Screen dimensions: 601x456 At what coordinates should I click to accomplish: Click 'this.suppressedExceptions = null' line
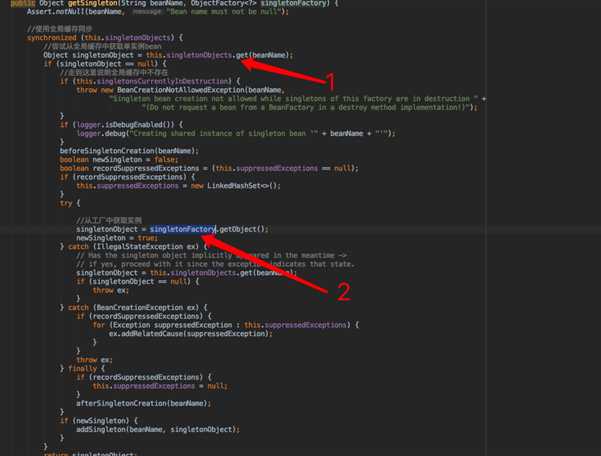[x=160, y=386]
